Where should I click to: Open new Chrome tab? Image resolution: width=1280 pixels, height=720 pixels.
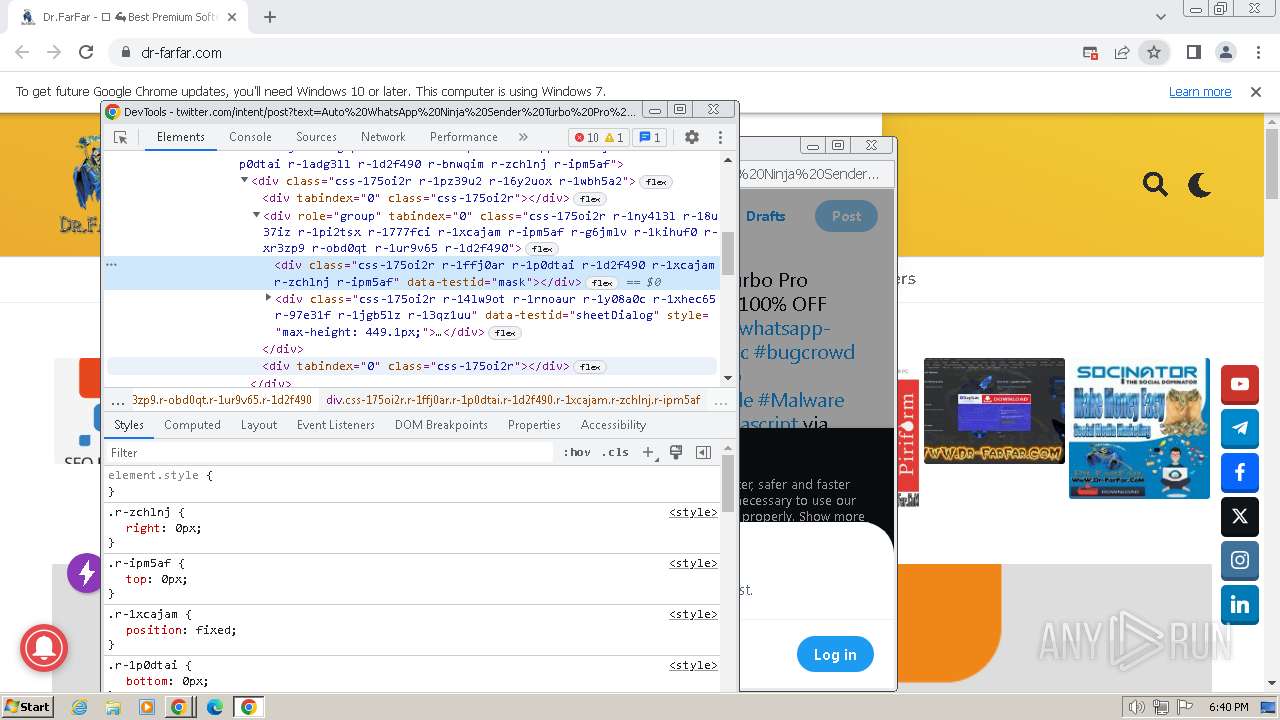click(x=270, y=17)
